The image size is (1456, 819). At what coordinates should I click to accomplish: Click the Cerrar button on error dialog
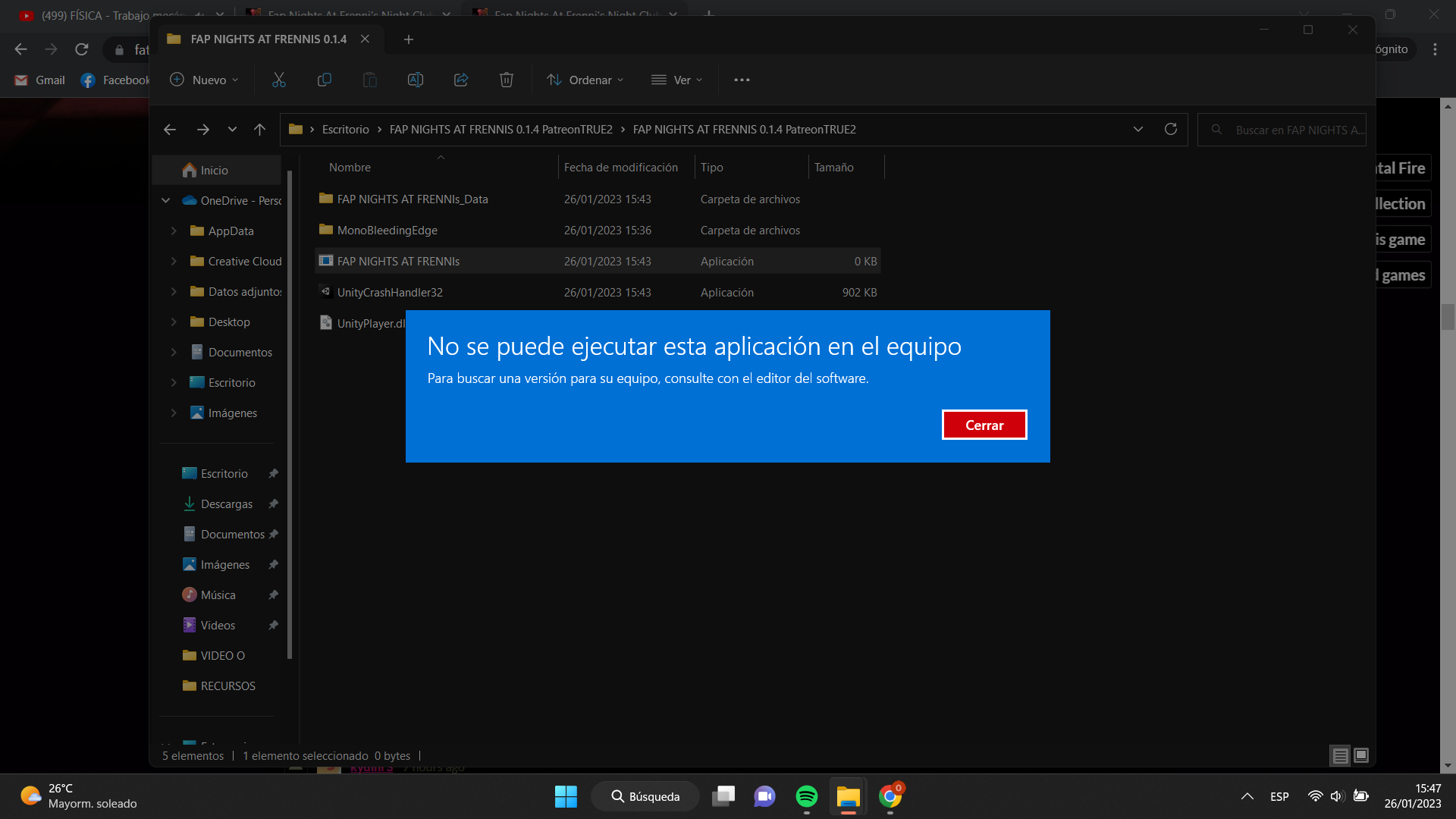(984, 425)
